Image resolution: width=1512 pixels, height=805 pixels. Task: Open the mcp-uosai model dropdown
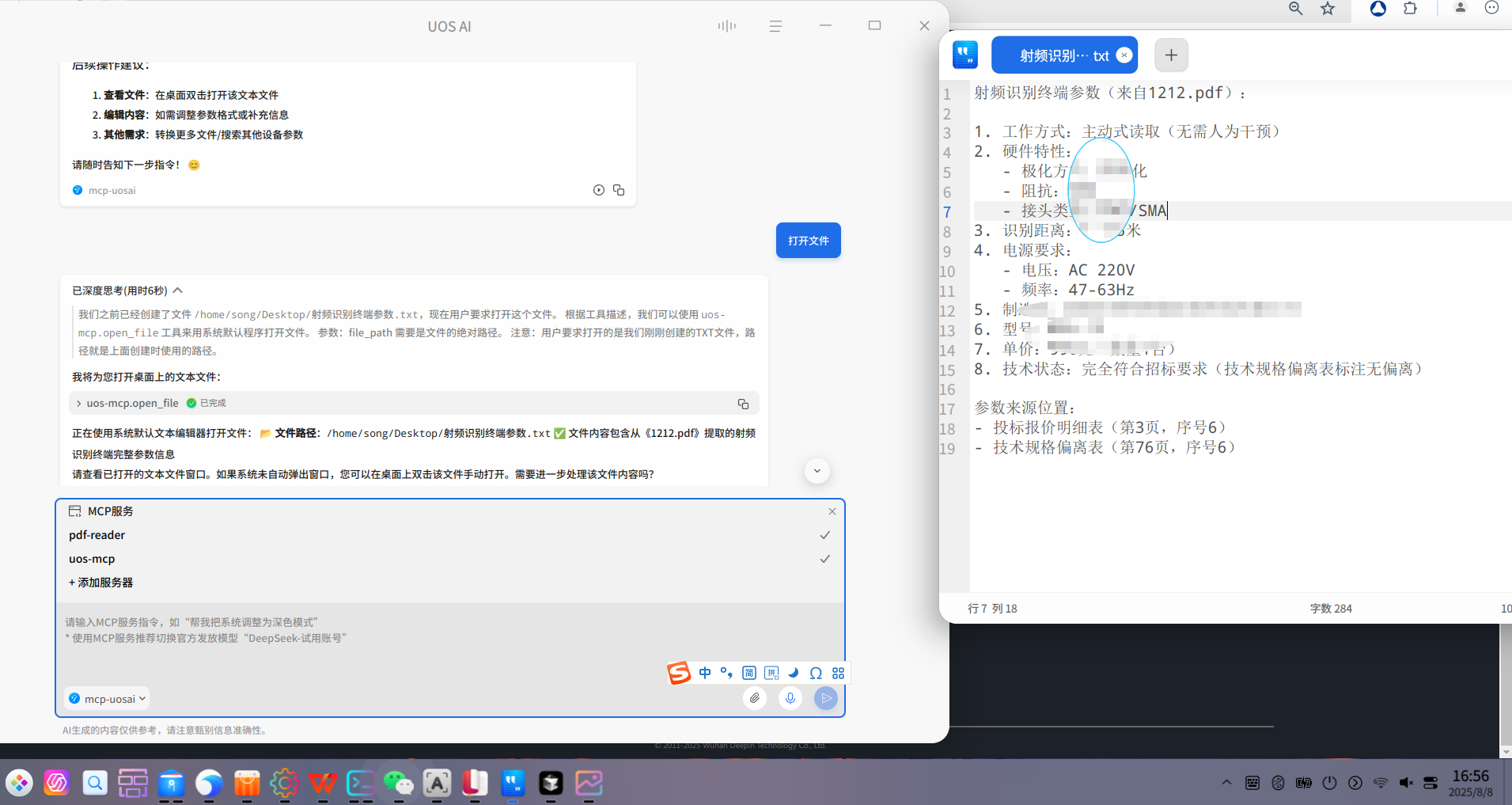coord(107,698)
